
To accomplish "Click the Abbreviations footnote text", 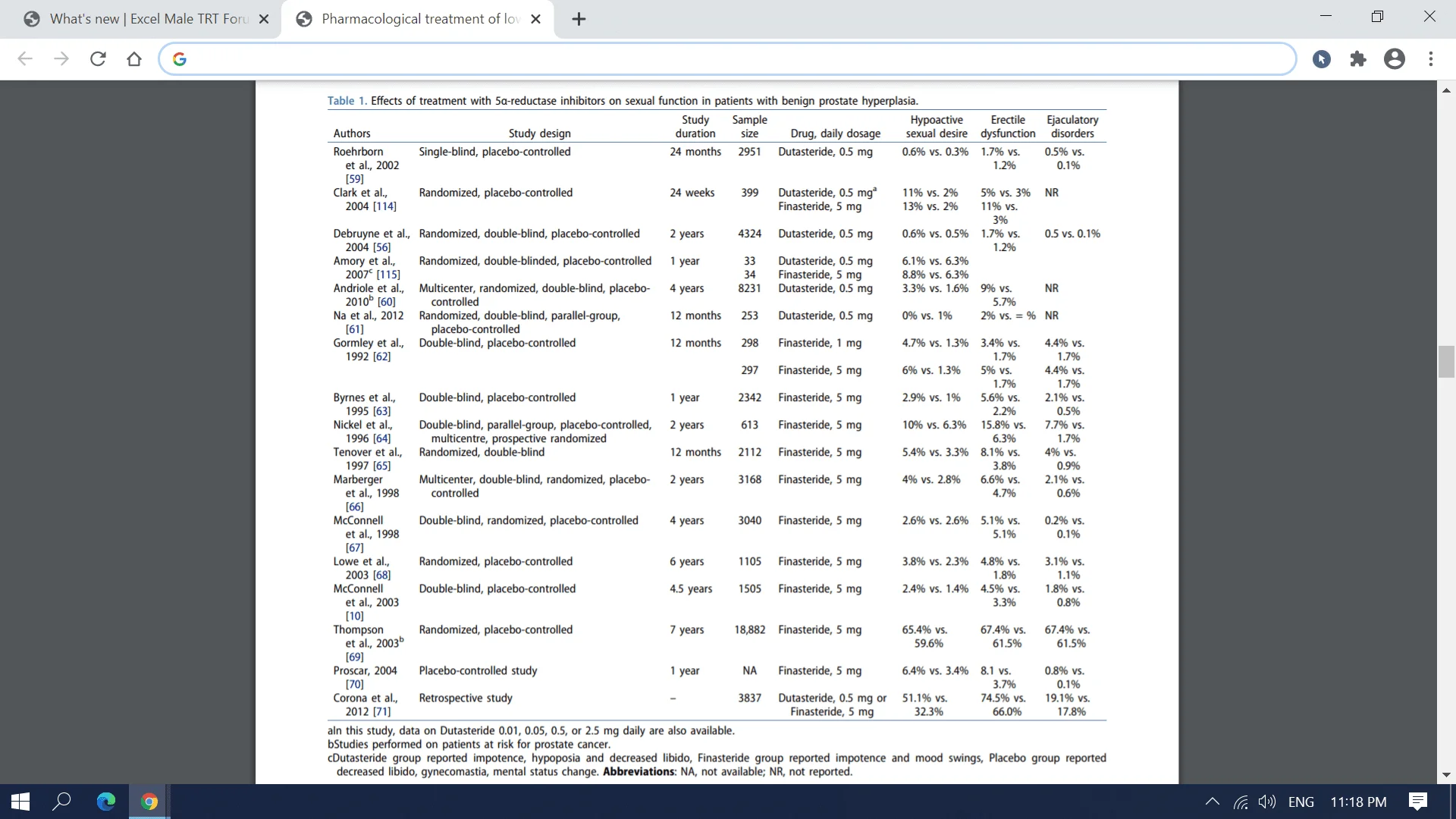I will click(639, 772).
